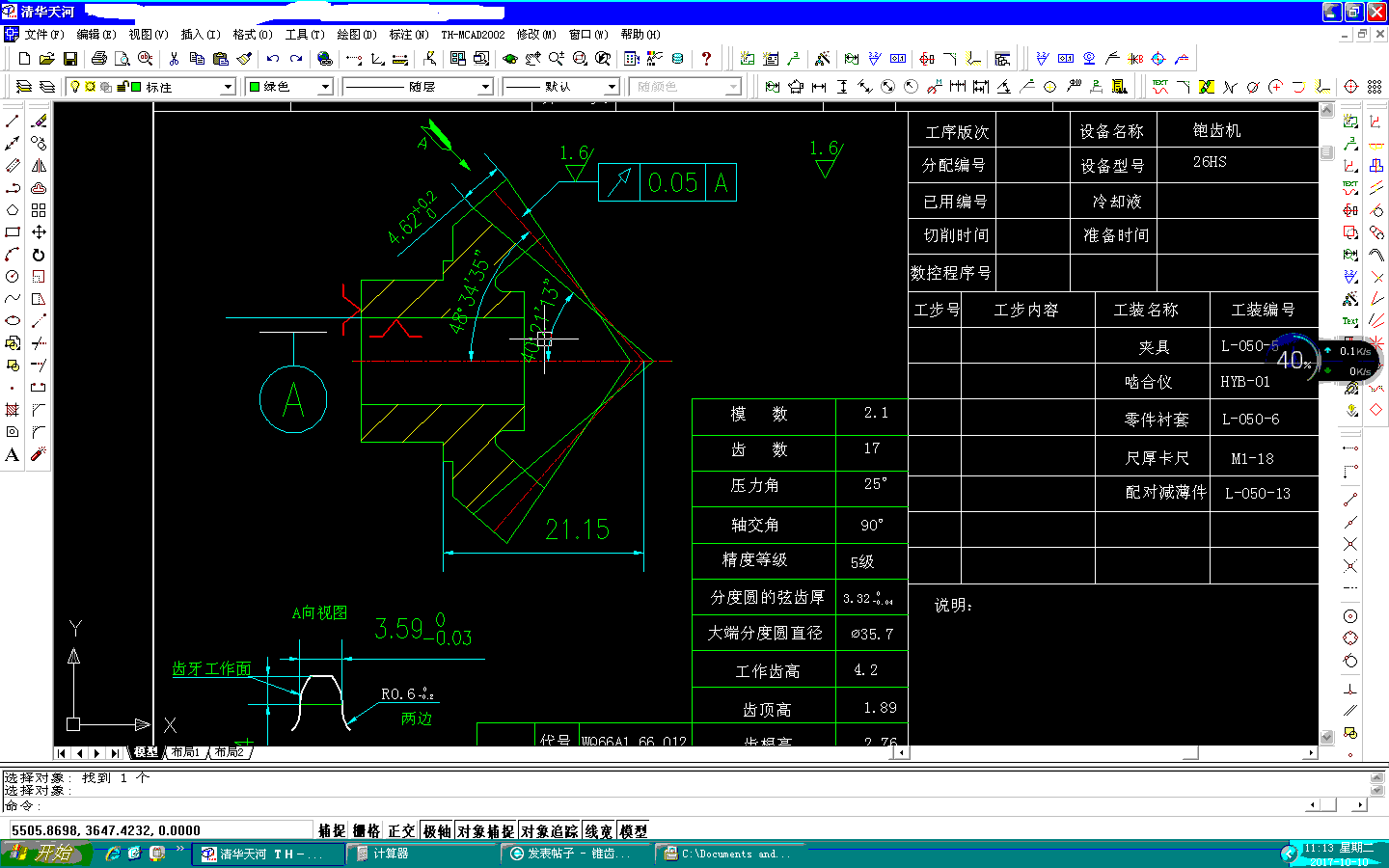This screenshot has height=868, width=1389.
Task: Click the green swatch in color box
Action: [255, 87]
